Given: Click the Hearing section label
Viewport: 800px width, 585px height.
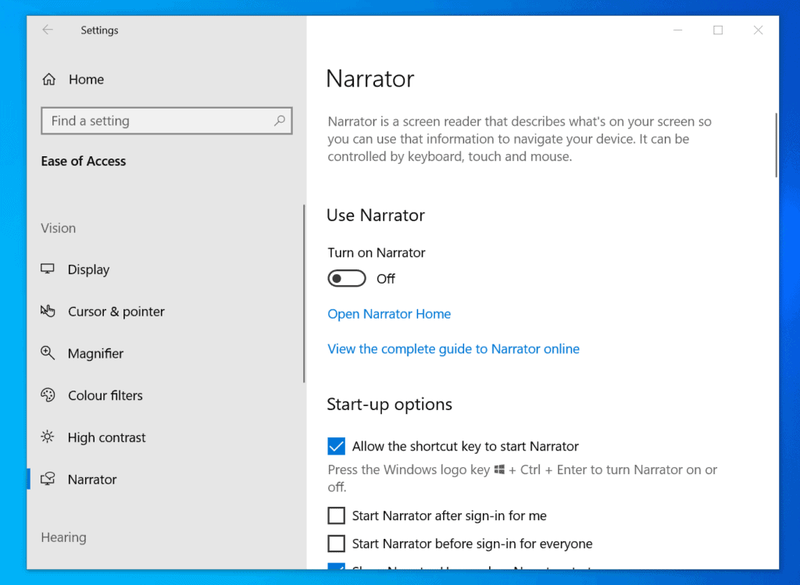Looking at the screenshot, I should 64,538.
